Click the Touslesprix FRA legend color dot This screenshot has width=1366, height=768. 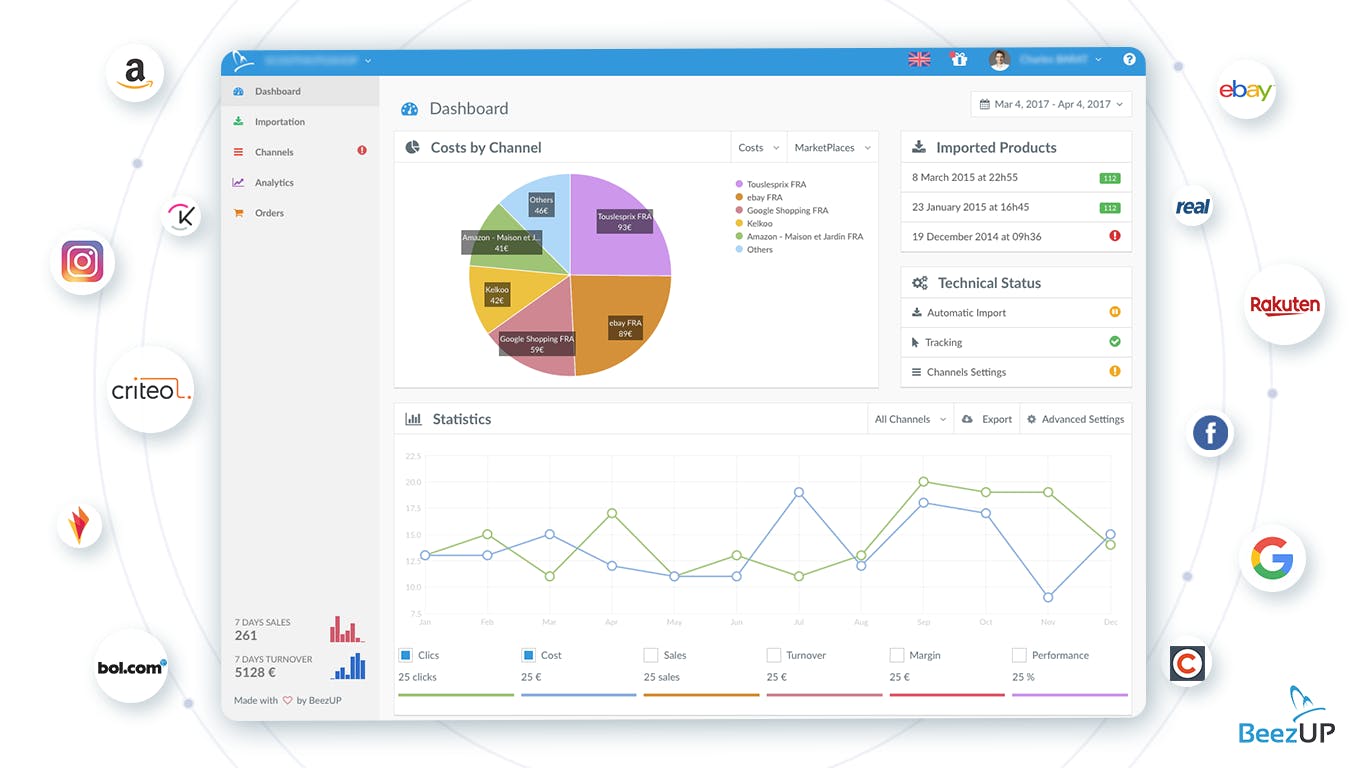[739, 184]
